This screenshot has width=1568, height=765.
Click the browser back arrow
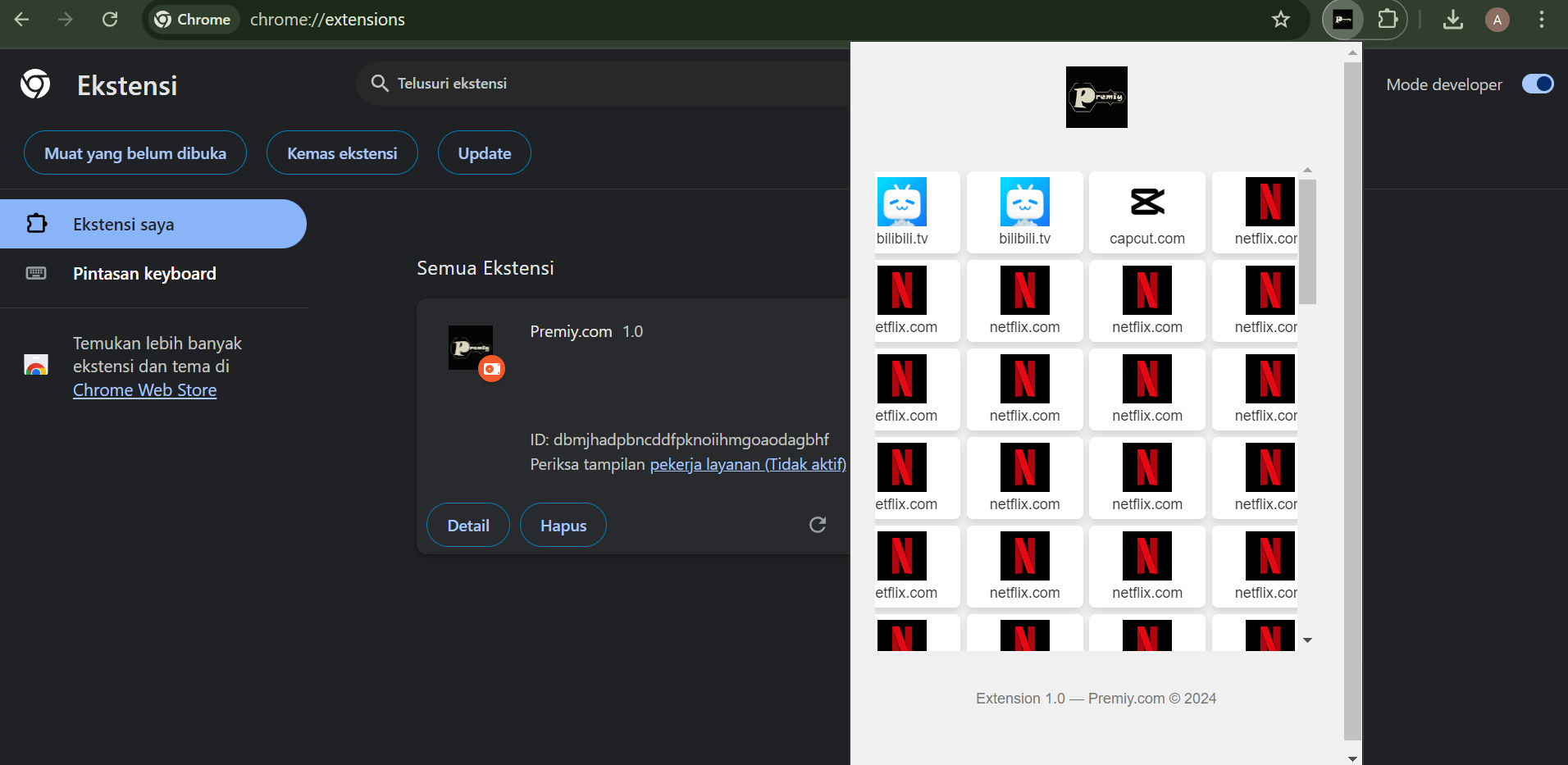click(22, 19)
